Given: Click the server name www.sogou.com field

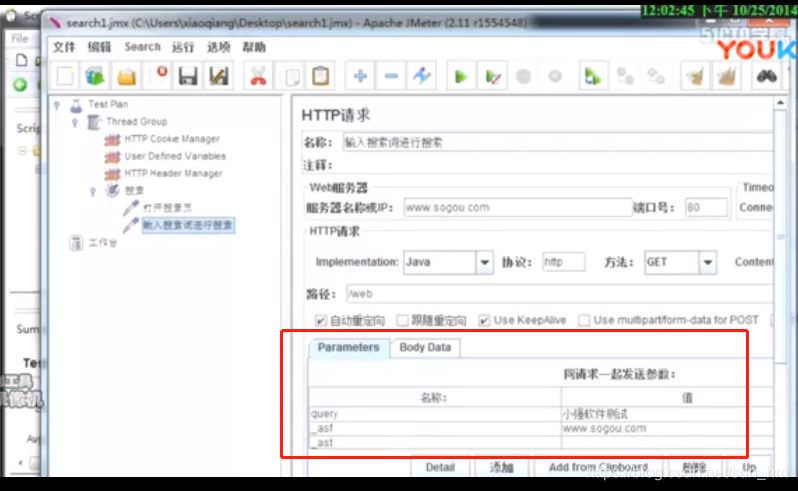Looking at the screenshot, I should click(x=518, y=208).
